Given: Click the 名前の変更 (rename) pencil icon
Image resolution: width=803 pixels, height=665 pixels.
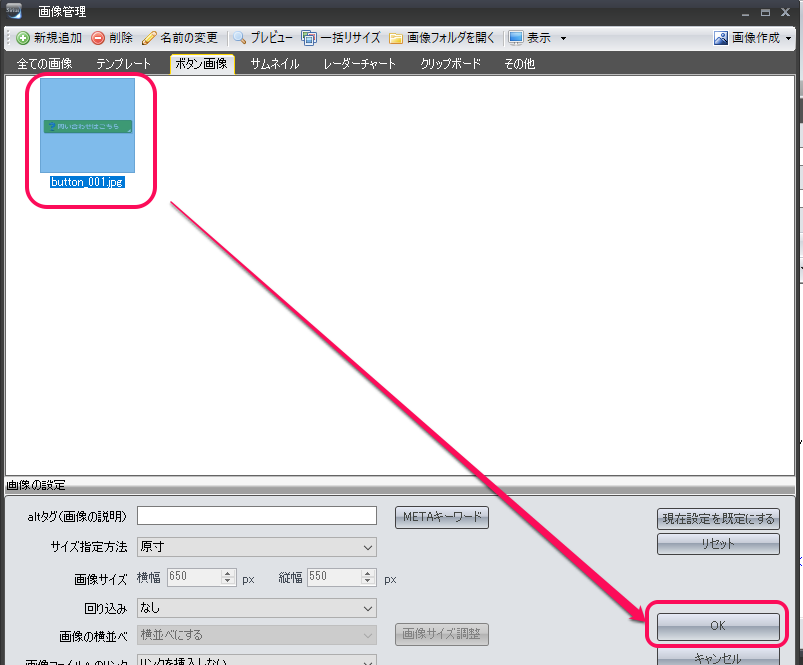Looking at the screenshot, I should [149, 38].
